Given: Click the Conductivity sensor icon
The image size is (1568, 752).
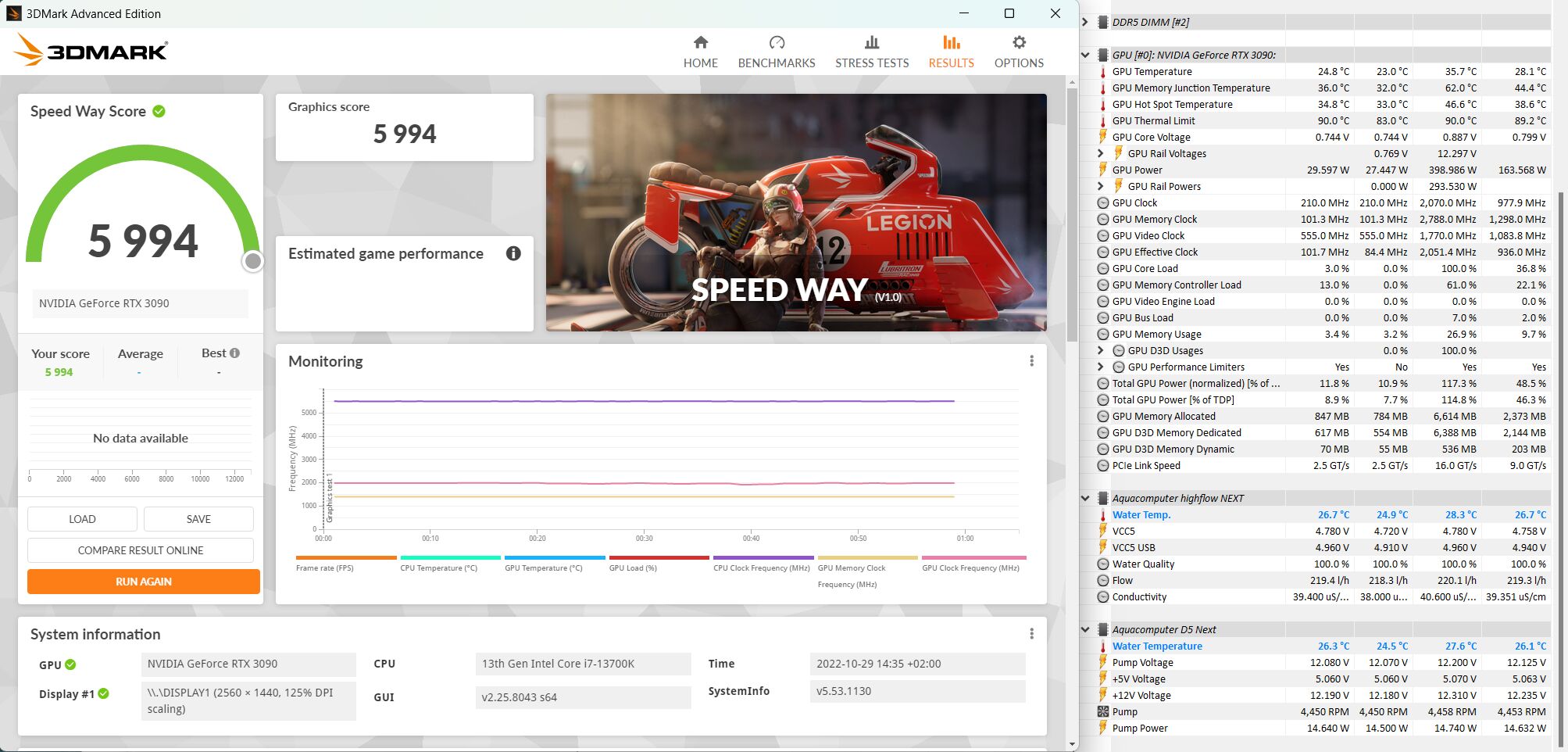Looking at the screenshot, I should [1103, 596].
